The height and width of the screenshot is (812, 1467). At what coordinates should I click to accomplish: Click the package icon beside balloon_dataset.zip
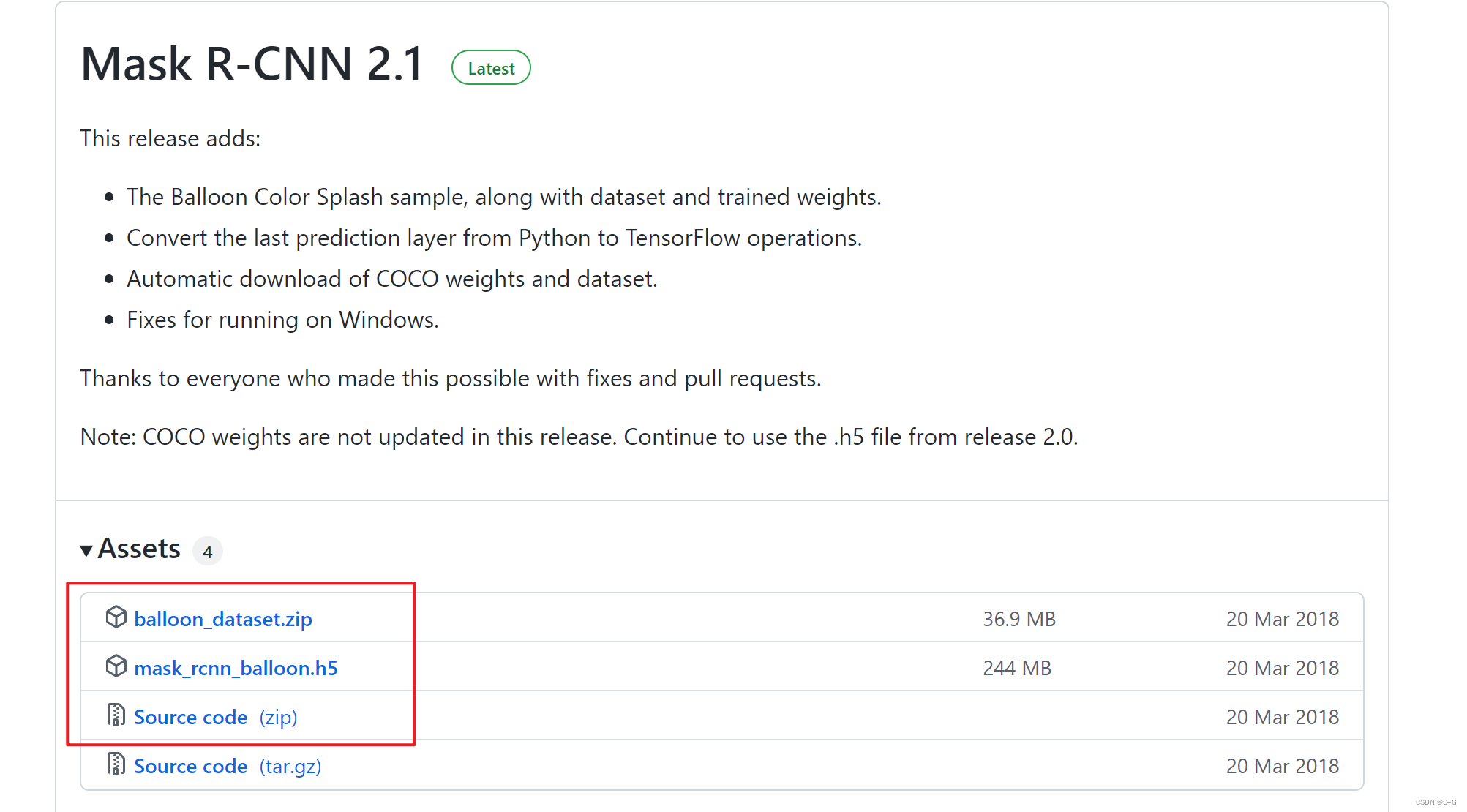(116, 617)
